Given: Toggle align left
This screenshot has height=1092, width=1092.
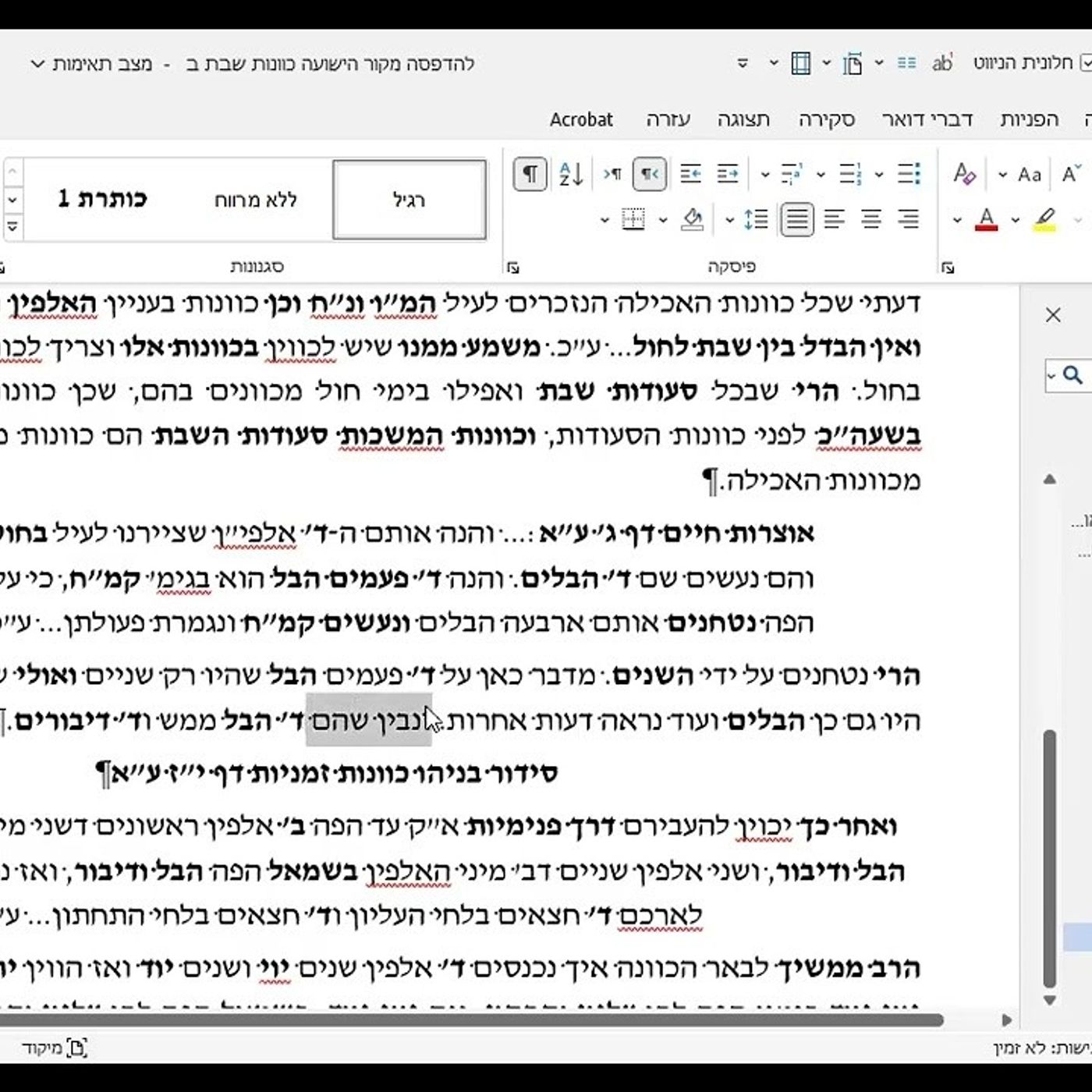Looking at the screenshot, I should coord(834,219).
